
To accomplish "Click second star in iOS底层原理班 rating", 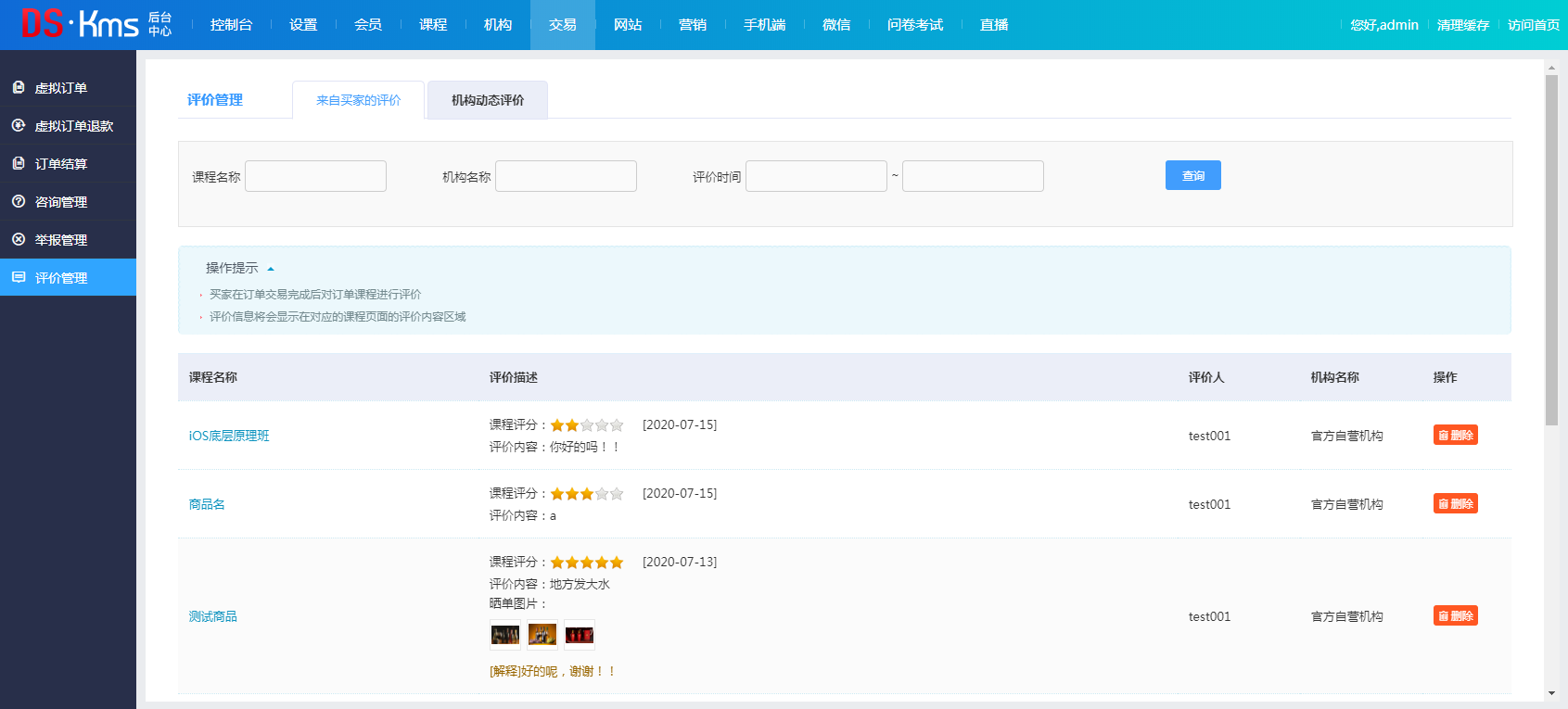I will click(x=572, y=425).
